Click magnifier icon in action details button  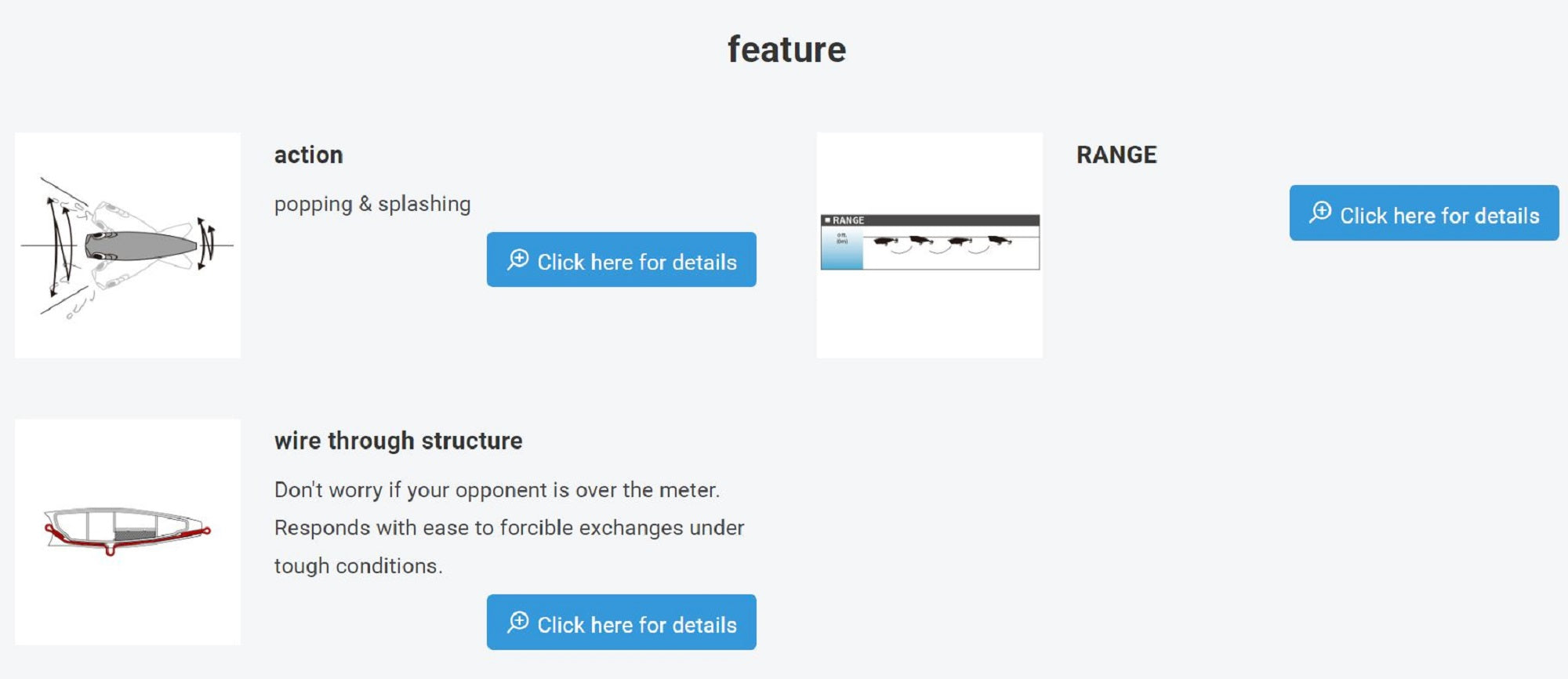(518, 260)
